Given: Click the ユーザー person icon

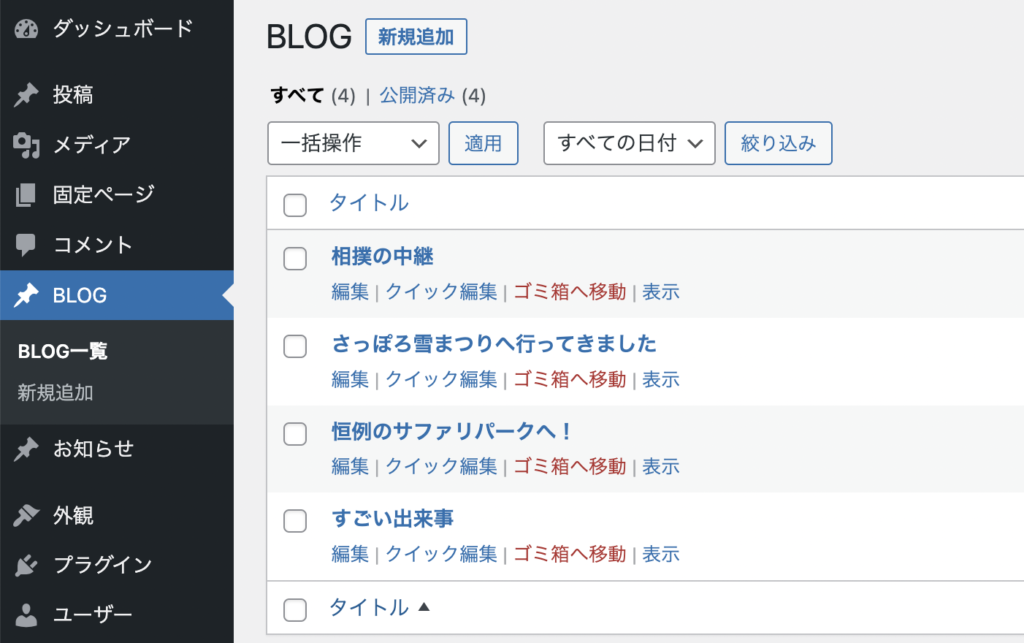Looking at the screenshot, I should click(x=26, y=613).
